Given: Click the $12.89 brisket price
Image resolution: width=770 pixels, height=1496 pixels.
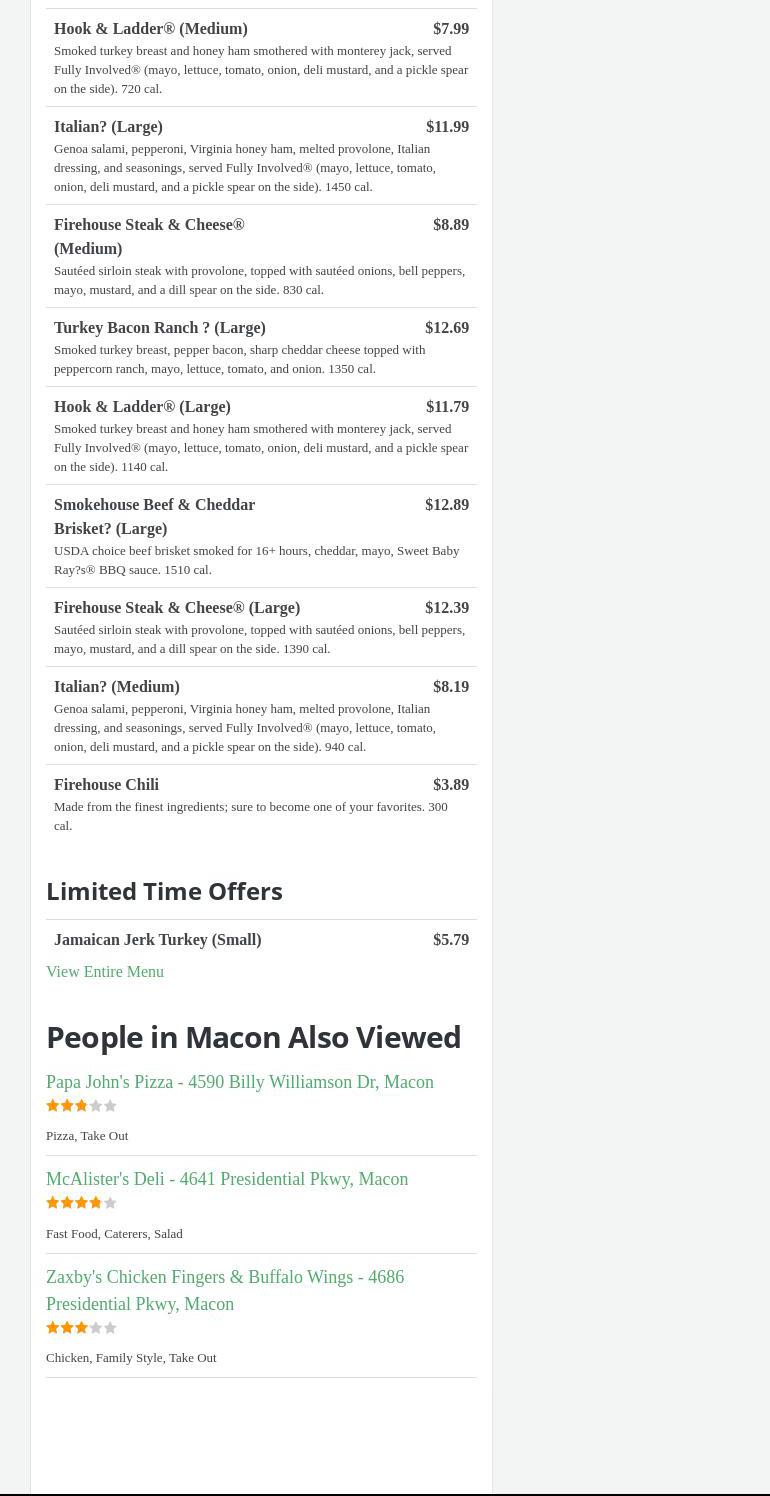Looking at the screenshot, I should (447, 505).
